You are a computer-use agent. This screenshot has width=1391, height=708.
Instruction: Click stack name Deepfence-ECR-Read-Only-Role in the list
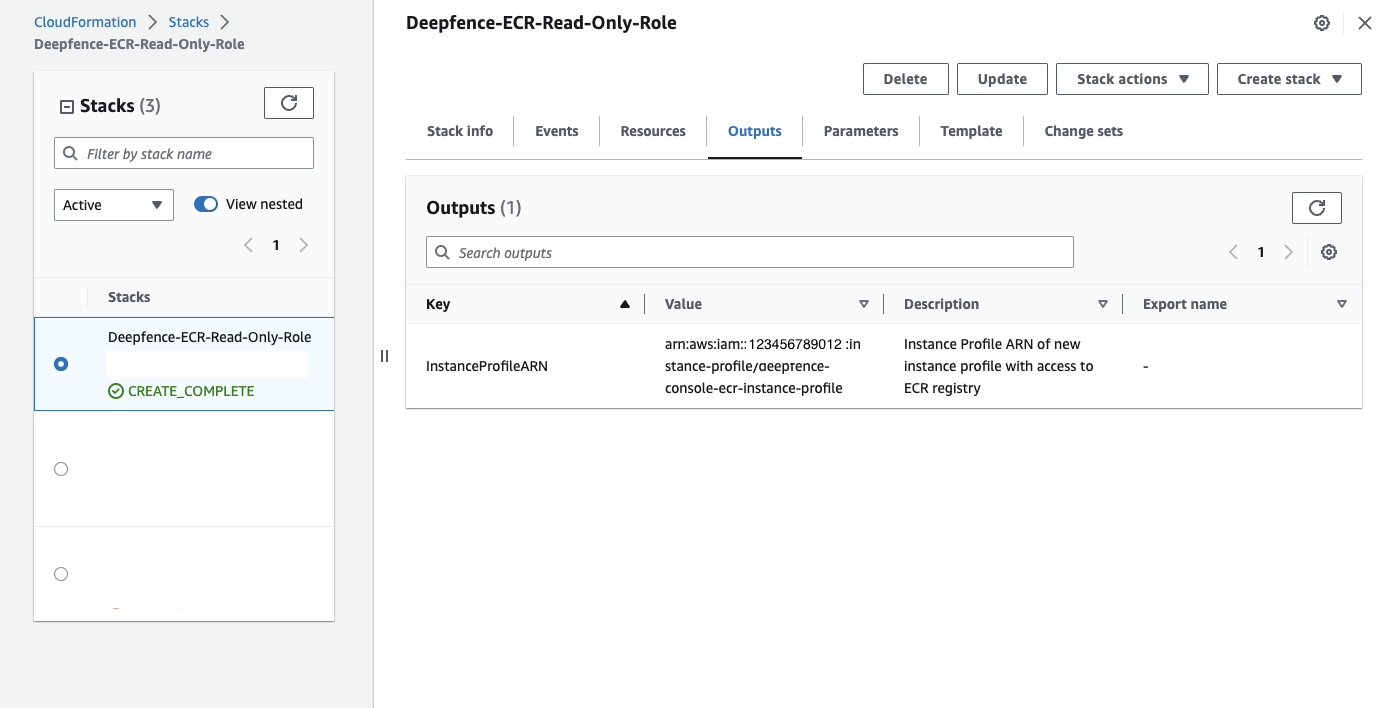click(x=210, y=337)
